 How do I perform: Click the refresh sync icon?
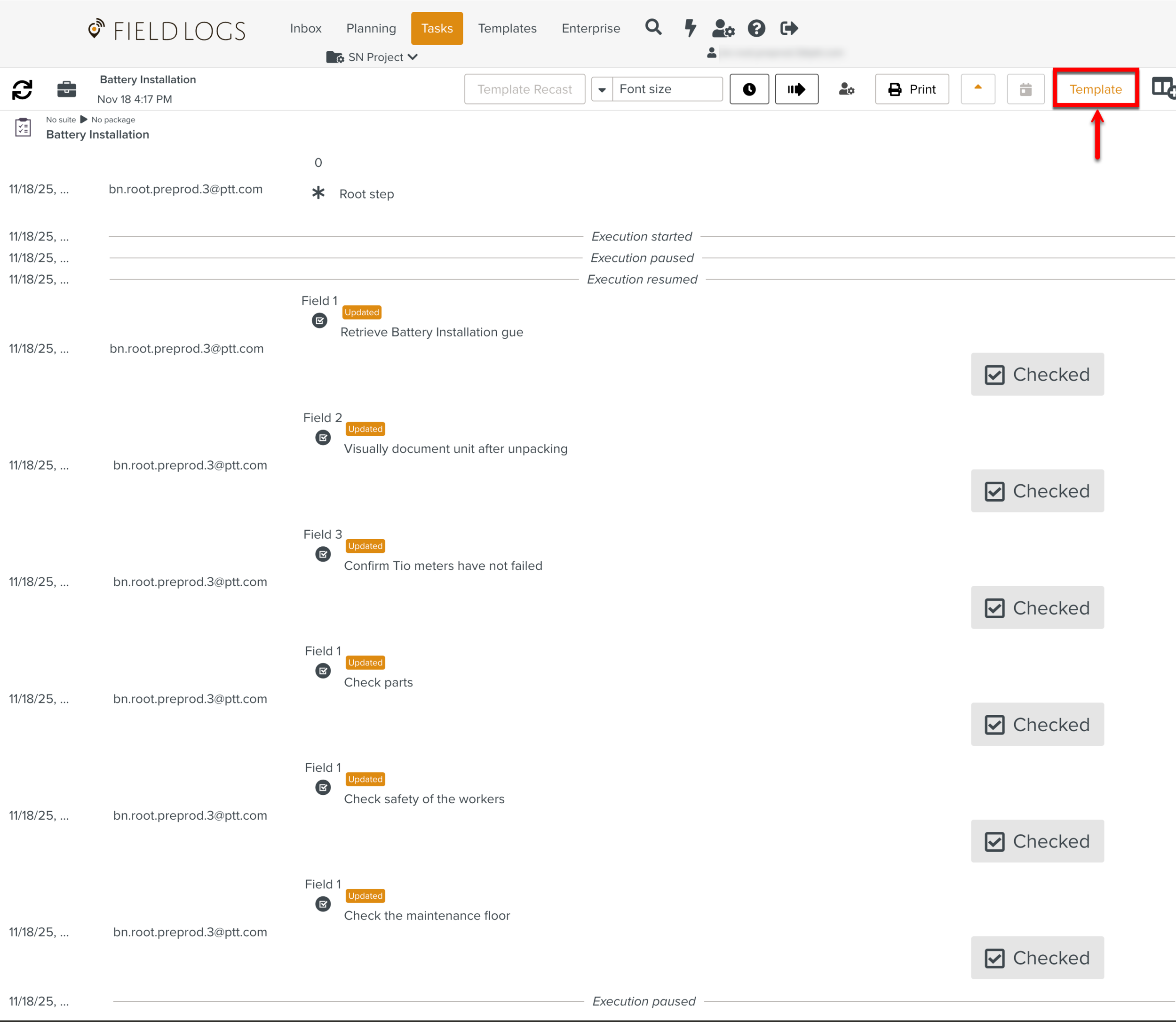pos(22,89)
